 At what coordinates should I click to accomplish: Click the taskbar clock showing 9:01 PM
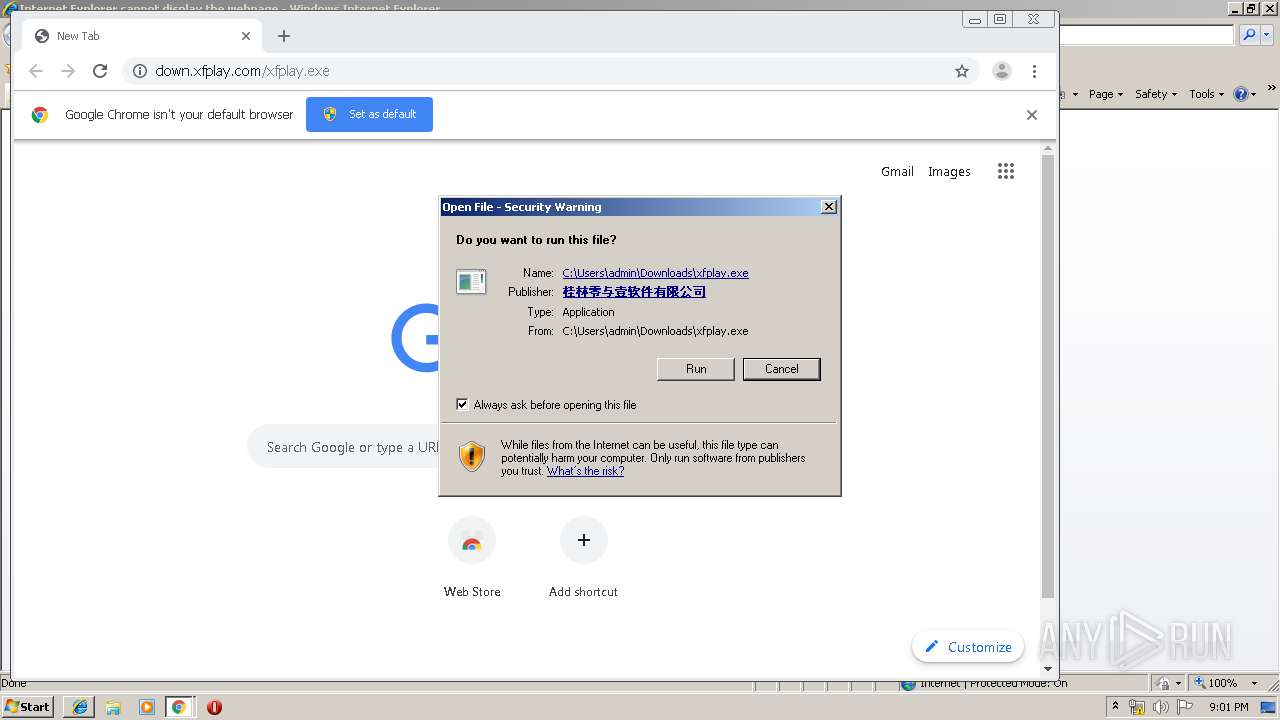pyautogui.click(x=1228, y=707)
